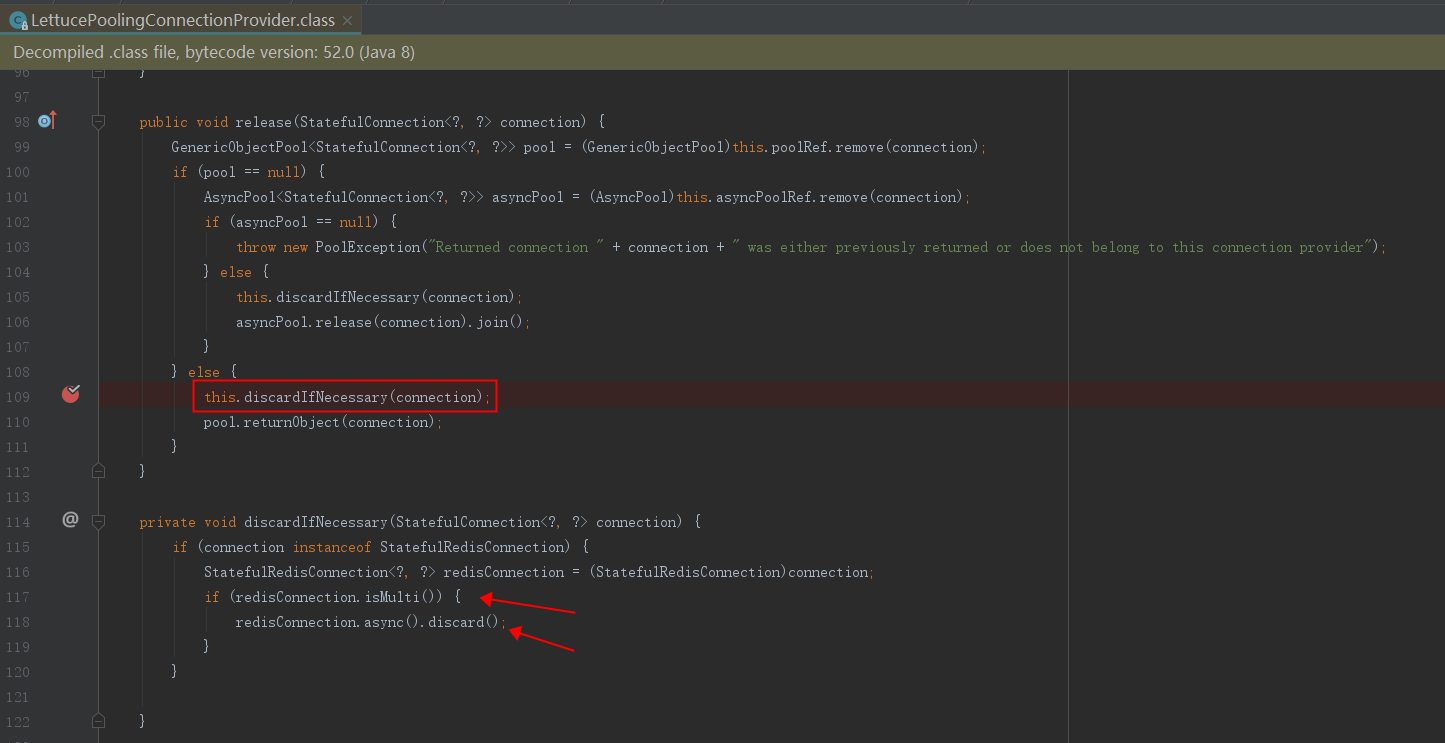This screenshot has width=1445, height=743.
Task: Click the discard() call on line 118
Action: point(462,621)
